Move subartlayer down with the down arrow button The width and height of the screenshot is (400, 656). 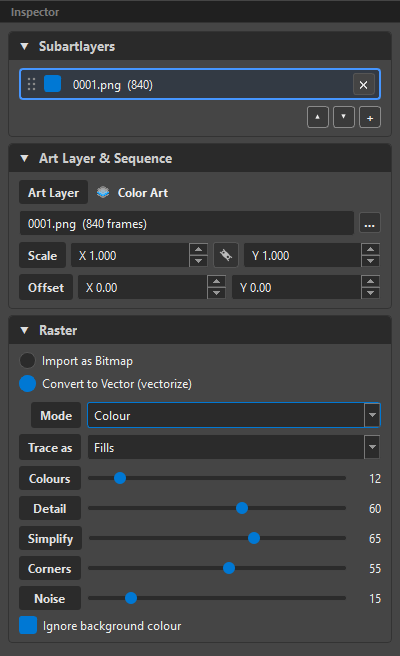tap(344, 117)
